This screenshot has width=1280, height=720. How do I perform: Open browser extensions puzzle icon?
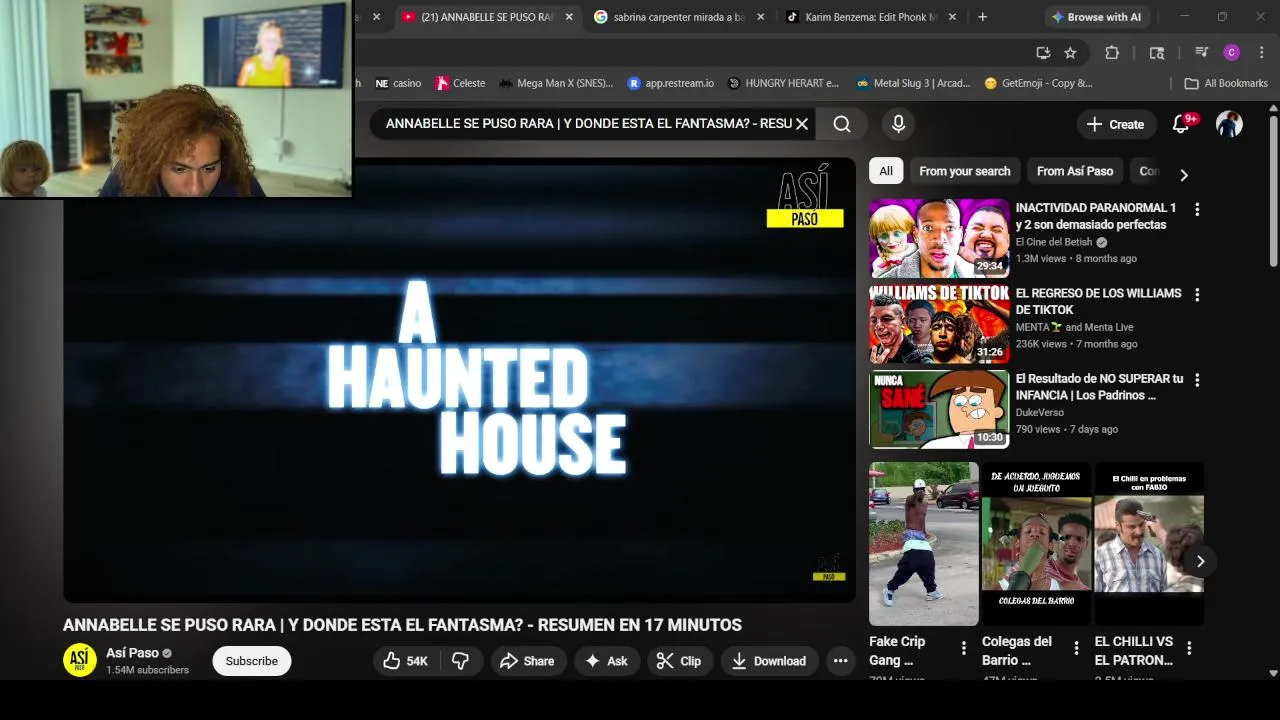click(1112, 53)
